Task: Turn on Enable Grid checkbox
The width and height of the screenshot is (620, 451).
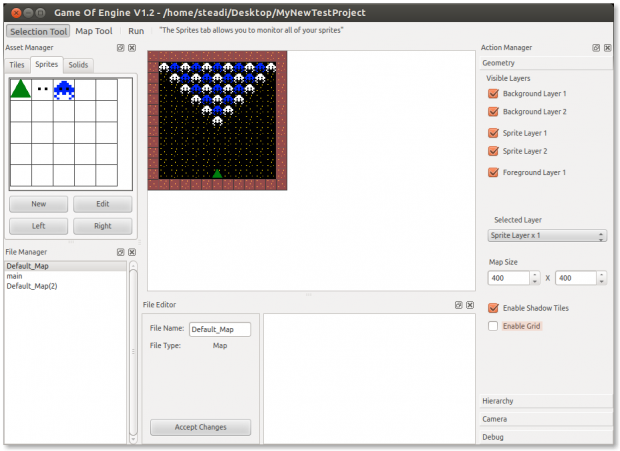Action: tap(493, 326)
